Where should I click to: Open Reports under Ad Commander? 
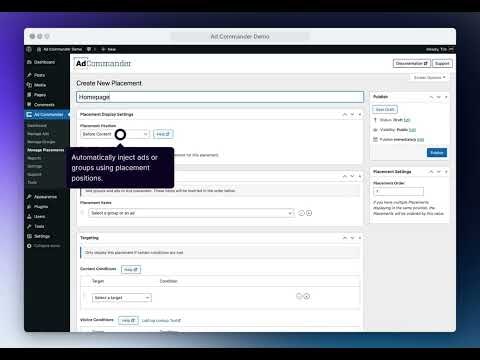point(34,158)
